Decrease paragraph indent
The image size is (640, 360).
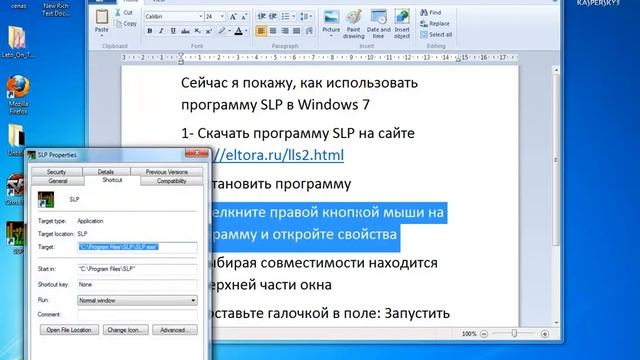(261, 16)
